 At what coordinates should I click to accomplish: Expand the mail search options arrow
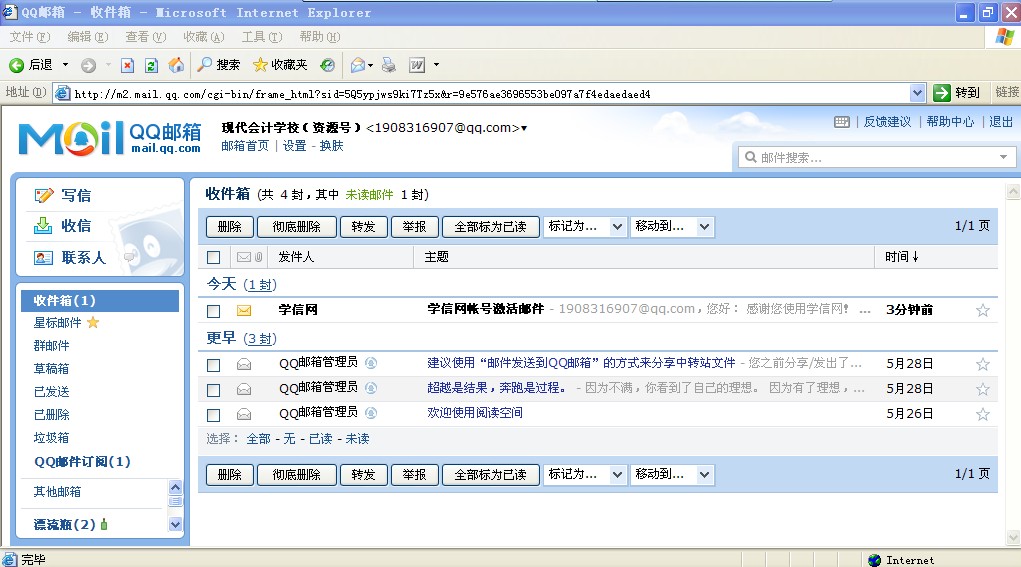coord(1003,157)
